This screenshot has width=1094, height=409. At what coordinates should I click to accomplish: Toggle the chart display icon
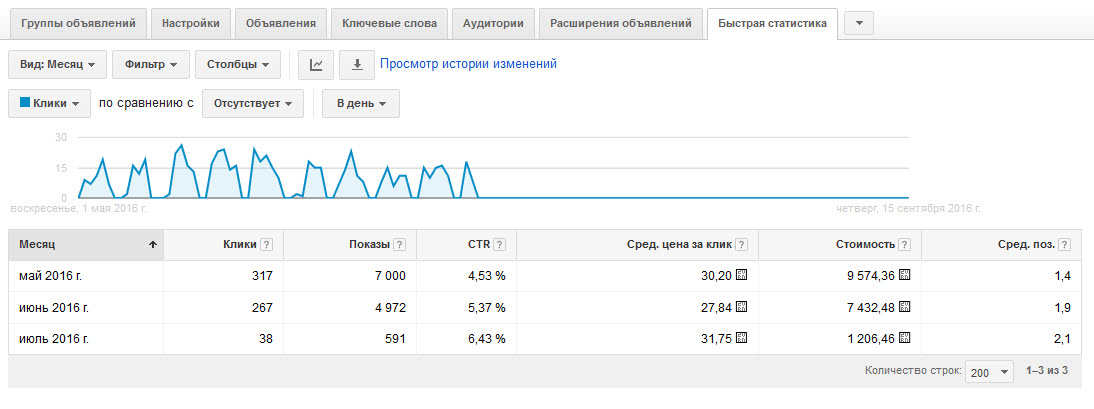tap(316, 64)
